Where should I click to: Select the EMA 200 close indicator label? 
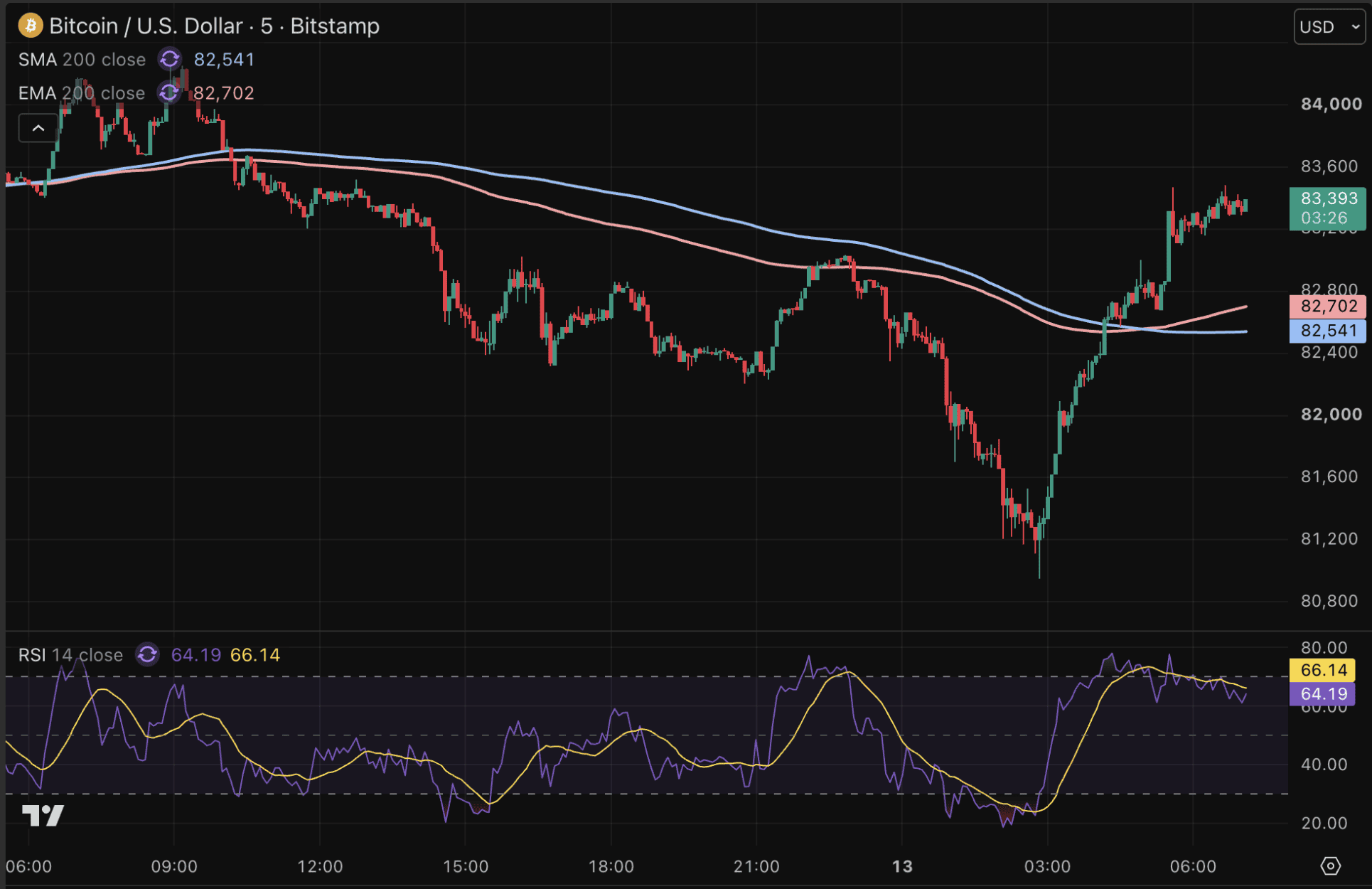[82, 92]
